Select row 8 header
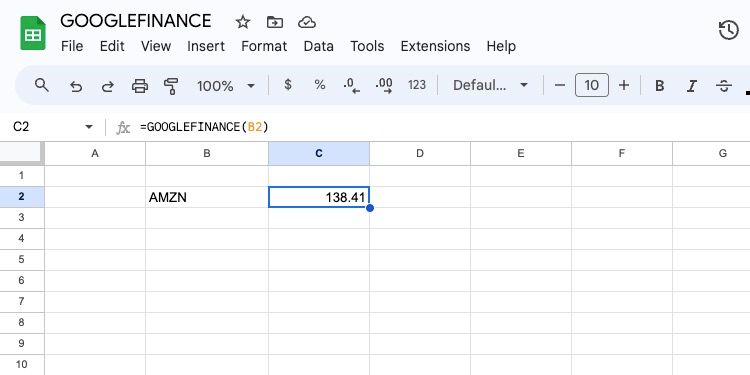The height and width of the screenshot is (375, 750). [x=22, y=323]
